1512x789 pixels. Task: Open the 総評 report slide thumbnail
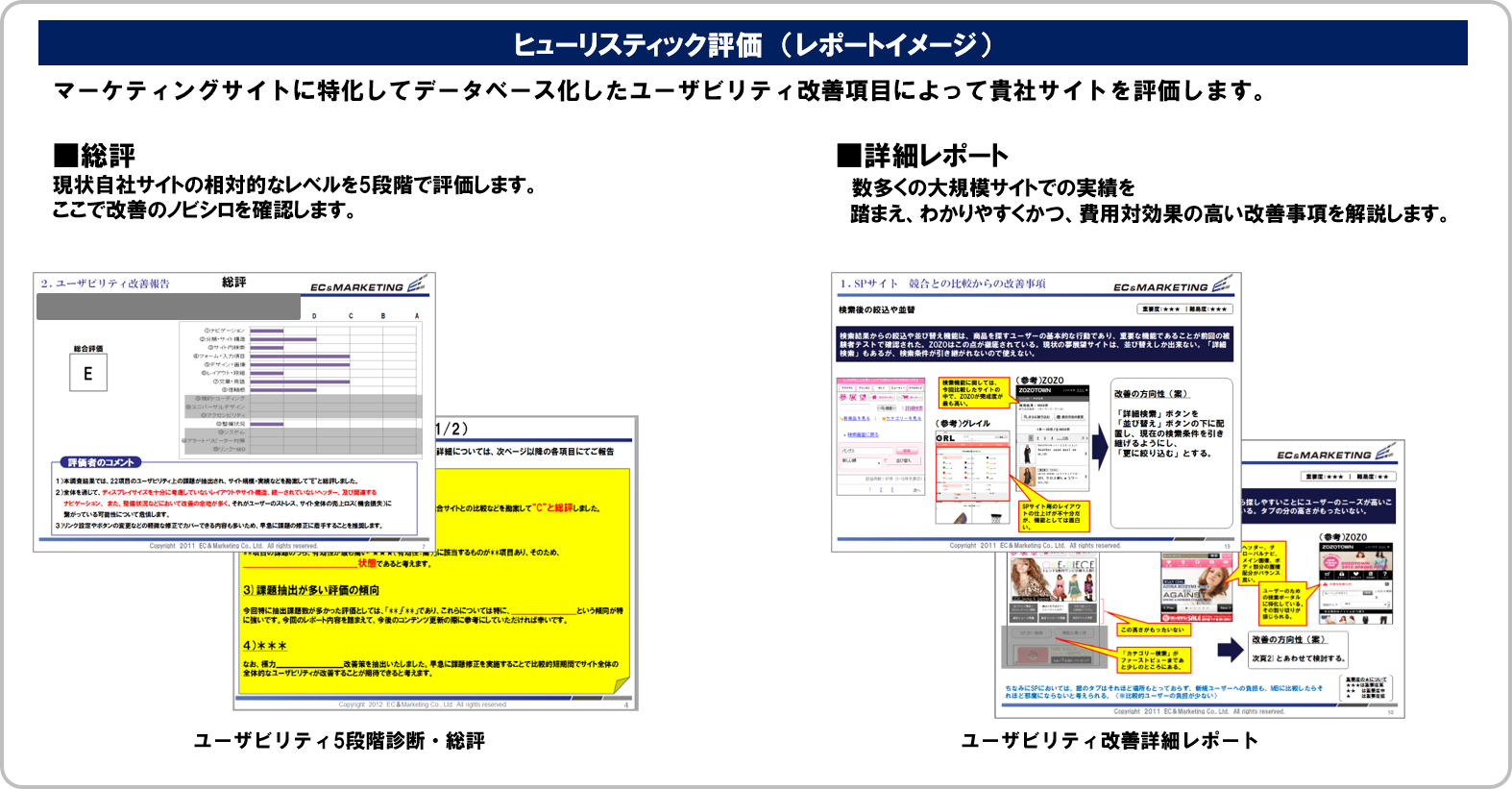(x=234, y=411)
